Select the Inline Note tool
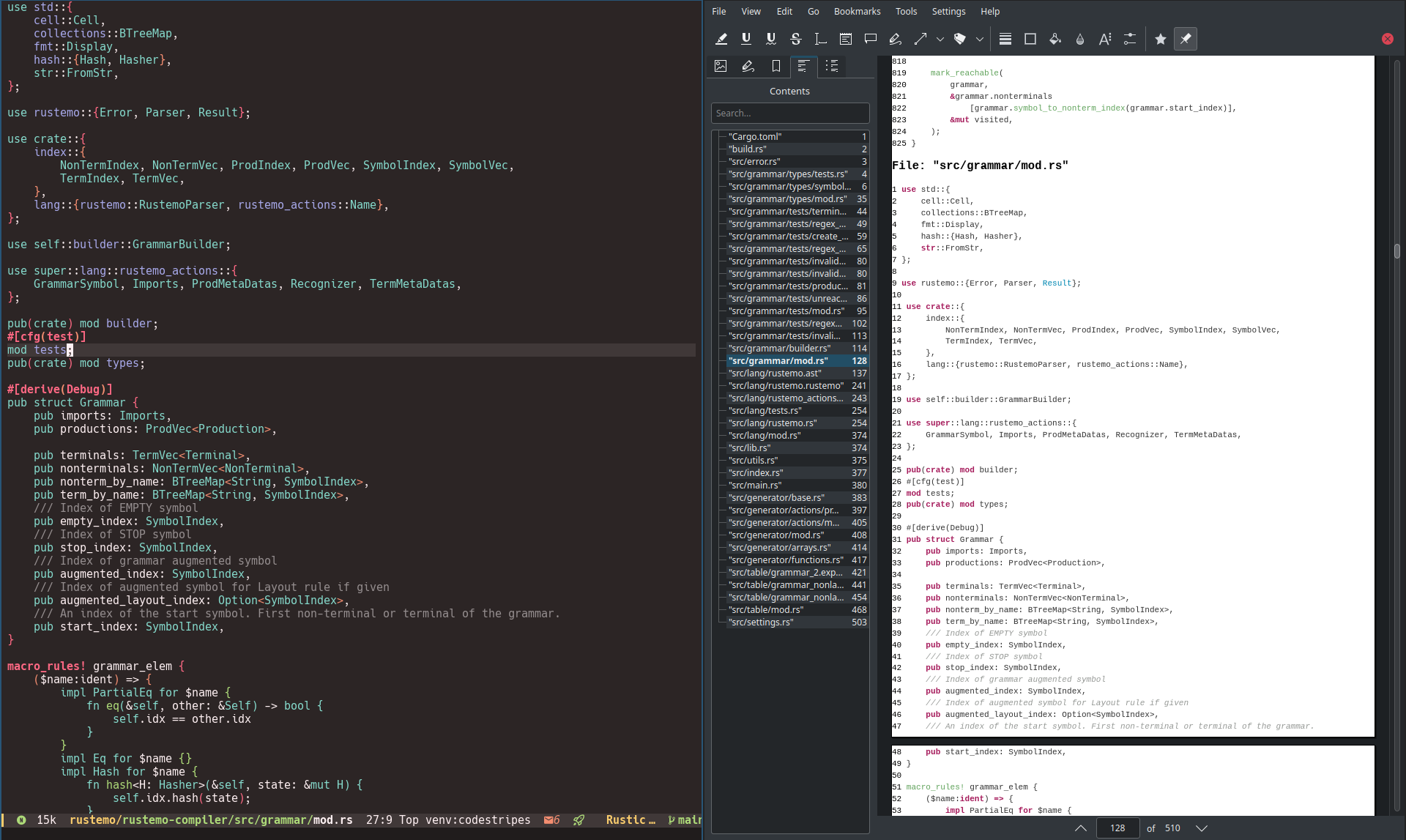This screenshot has height=840, width=1406. [846, 39]
